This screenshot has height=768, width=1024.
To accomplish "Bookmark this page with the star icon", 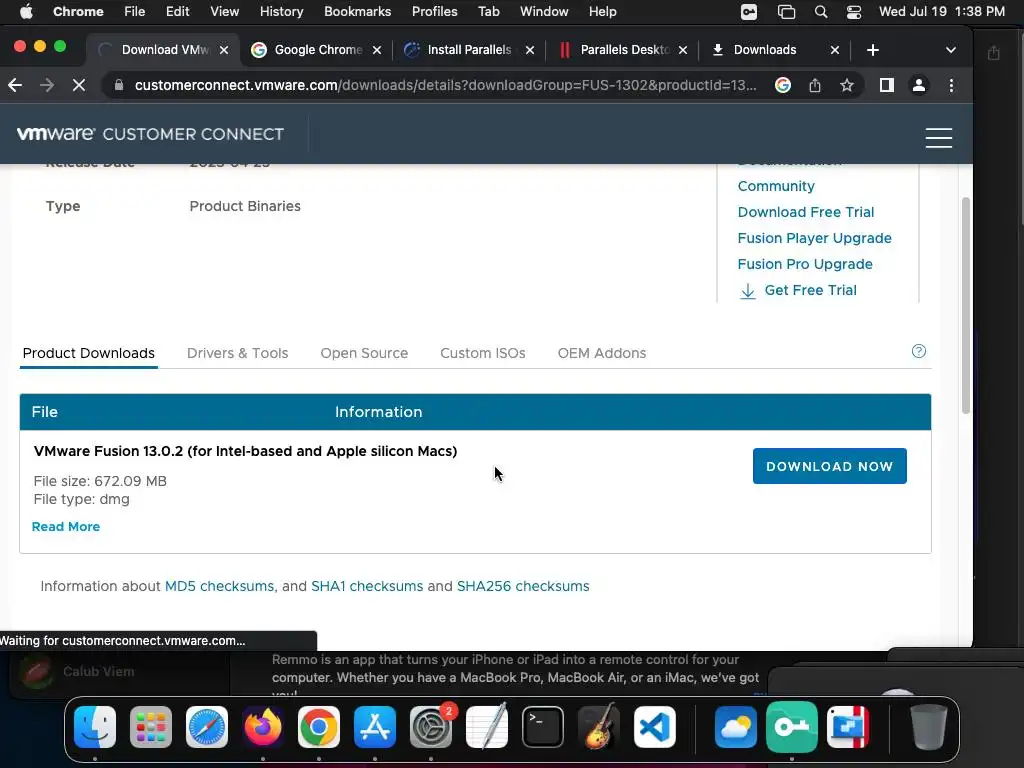I will coord(847,85).
